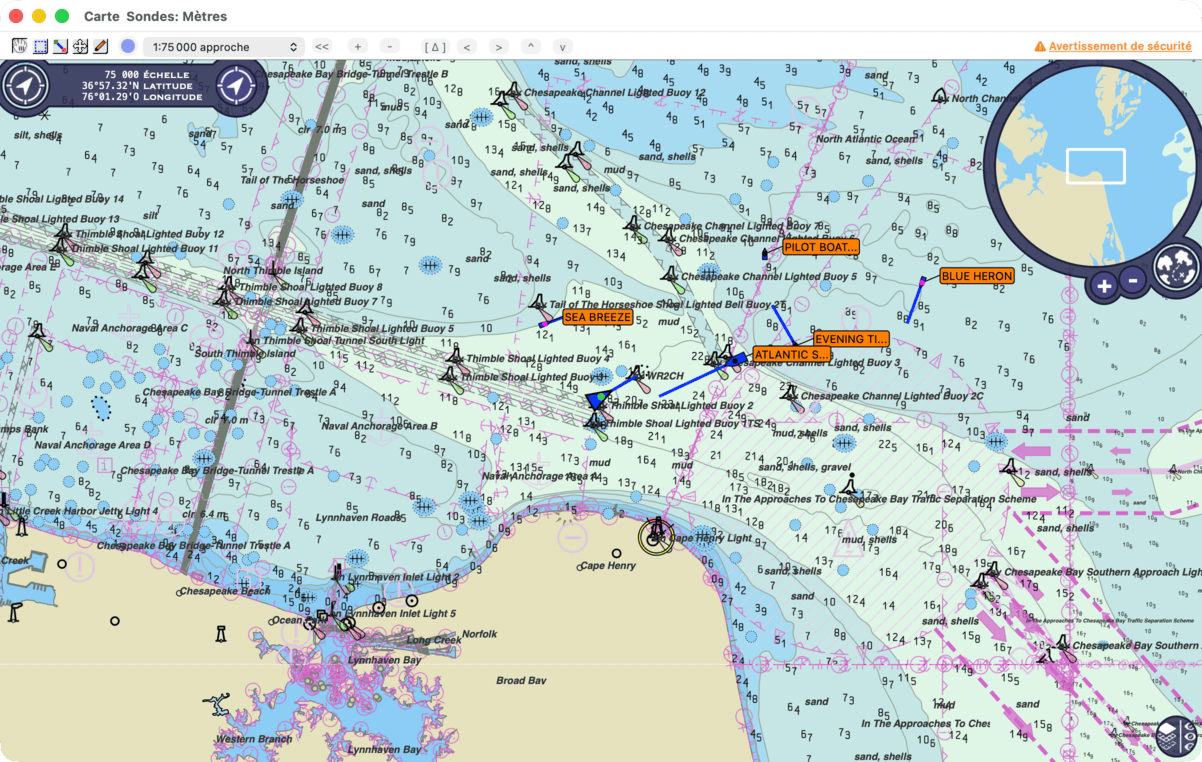Screen dimensions: 1202x762
Task: Click the Naval Anchorage Area D label
Action: tap(92, 445)
